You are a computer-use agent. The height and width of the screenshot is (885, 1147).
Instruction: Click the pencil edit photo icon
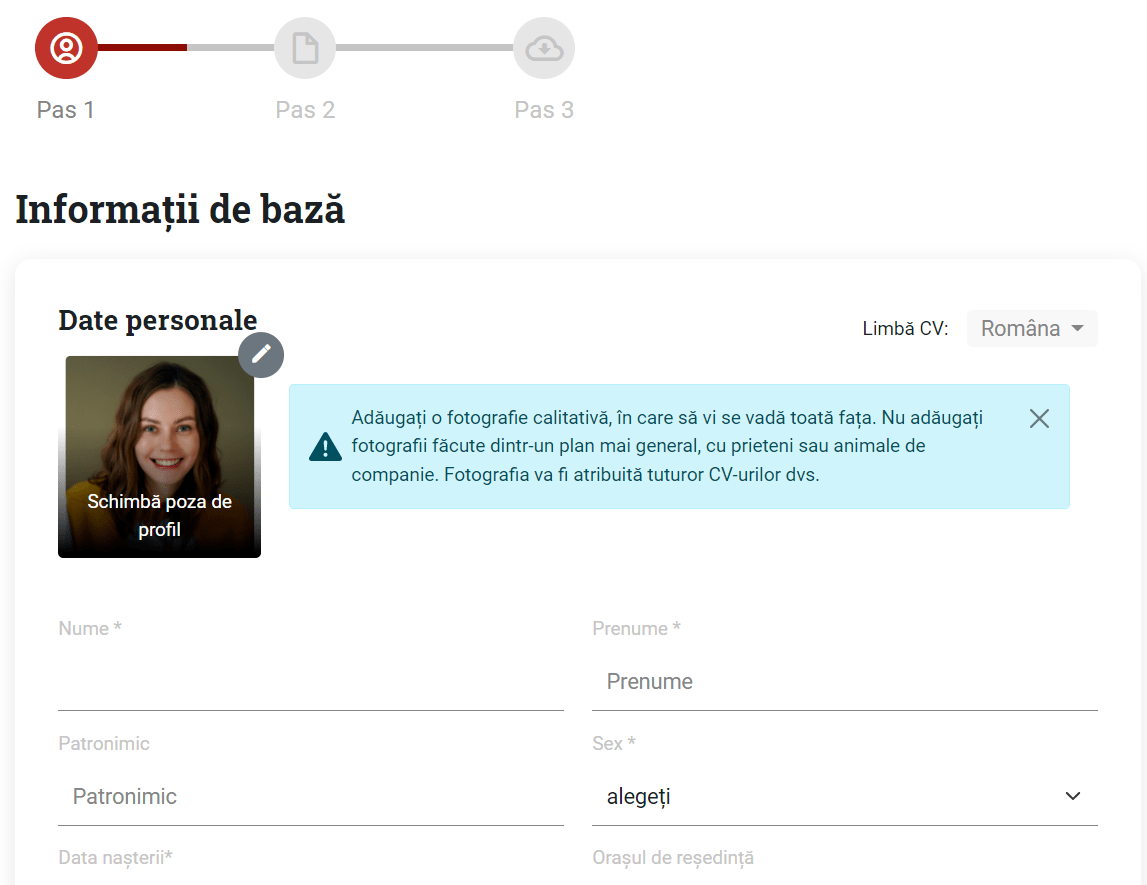[x=261, y=355]
